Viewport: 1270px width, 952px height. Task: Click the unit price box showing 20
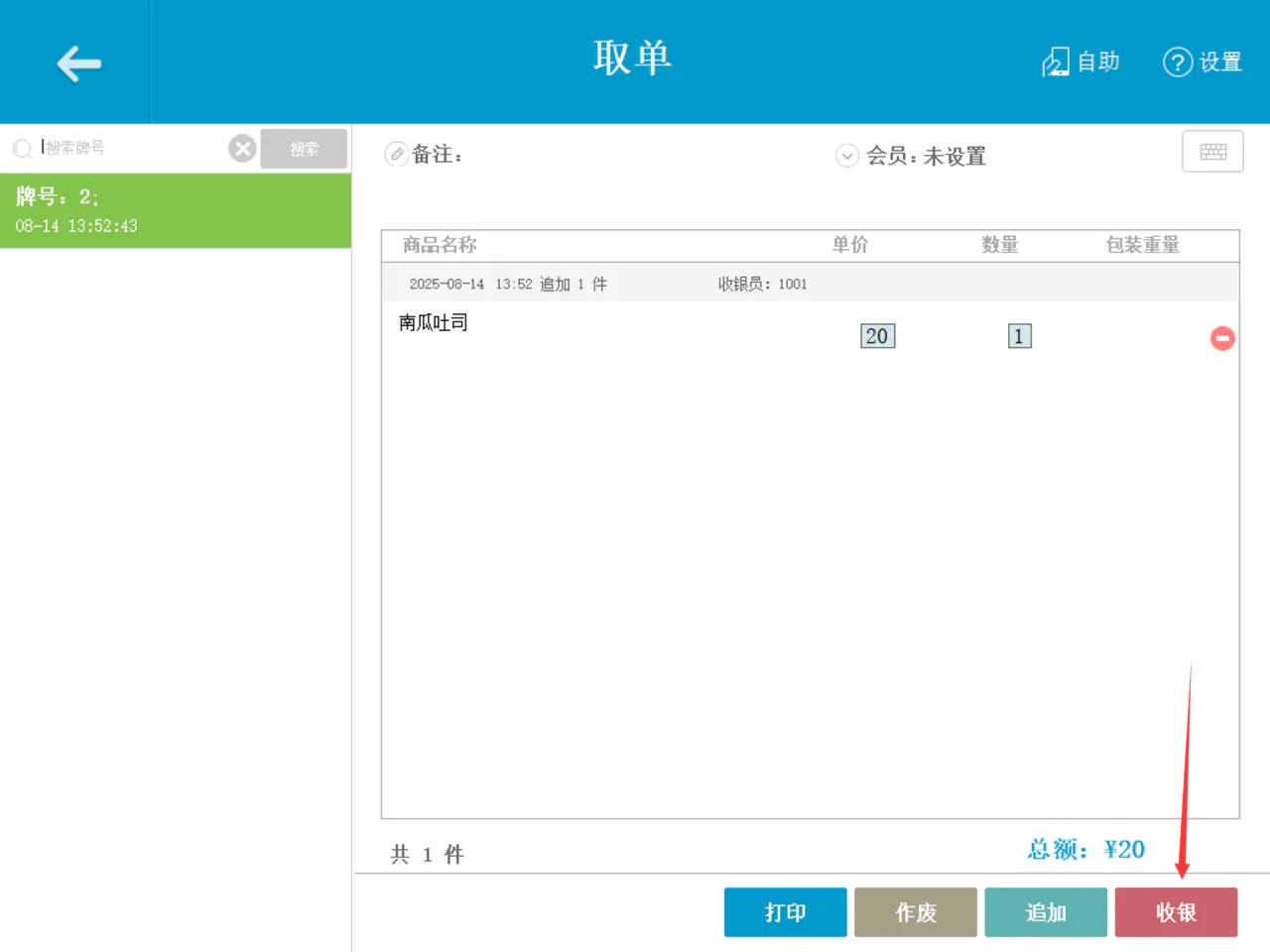(877, 336)
